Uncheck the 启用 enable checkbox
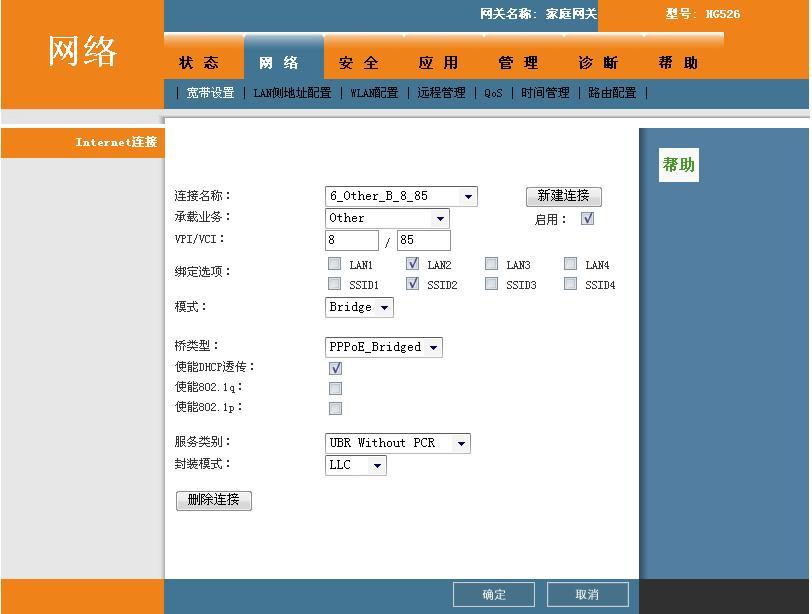This screenshot has width=812, height=614. 588,219
